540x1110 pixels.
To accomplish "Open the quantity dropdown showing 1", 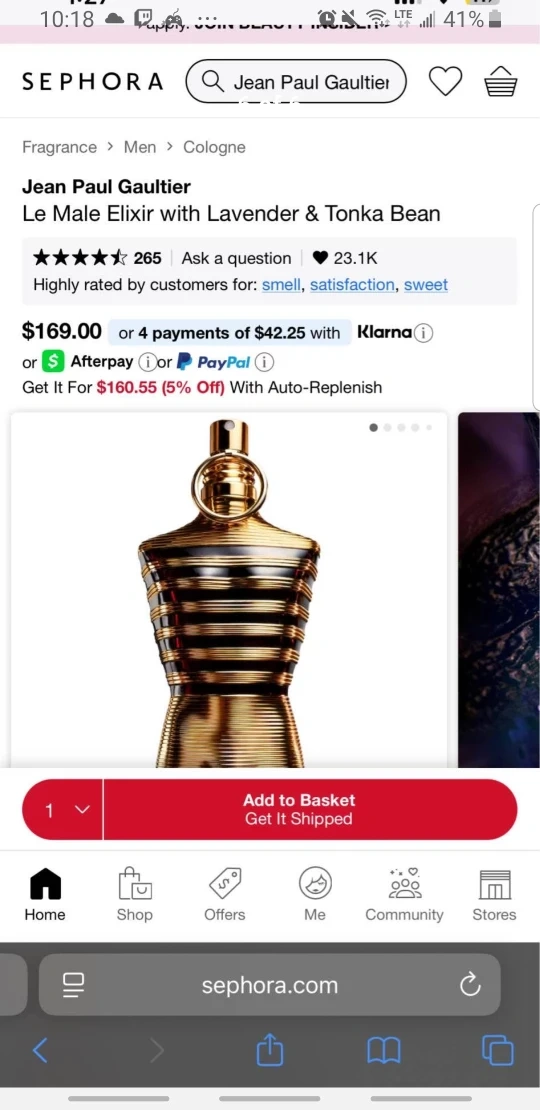I will tap(63, 810).
